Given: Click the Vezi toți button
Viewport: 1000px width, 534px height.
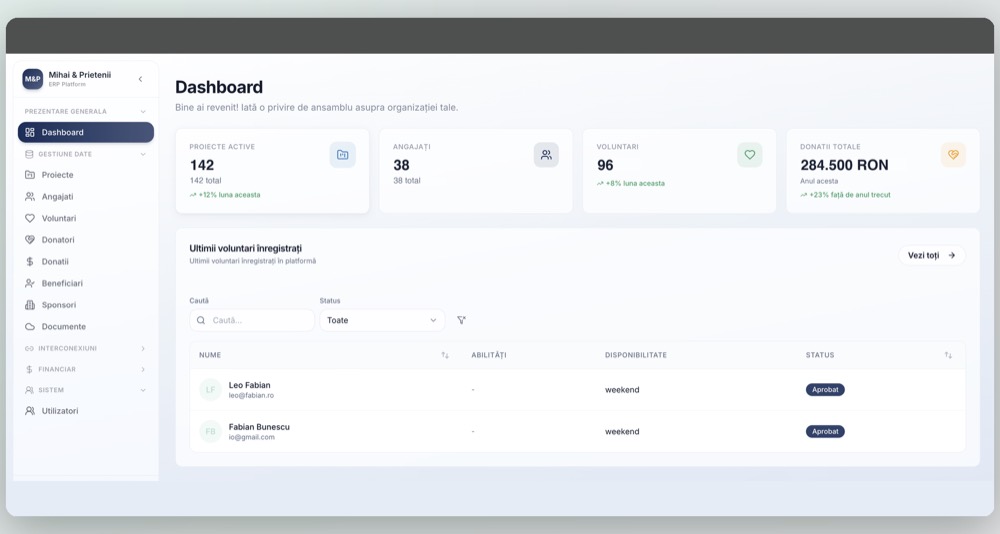Looking at the screenshot, I should coord(932,255).
